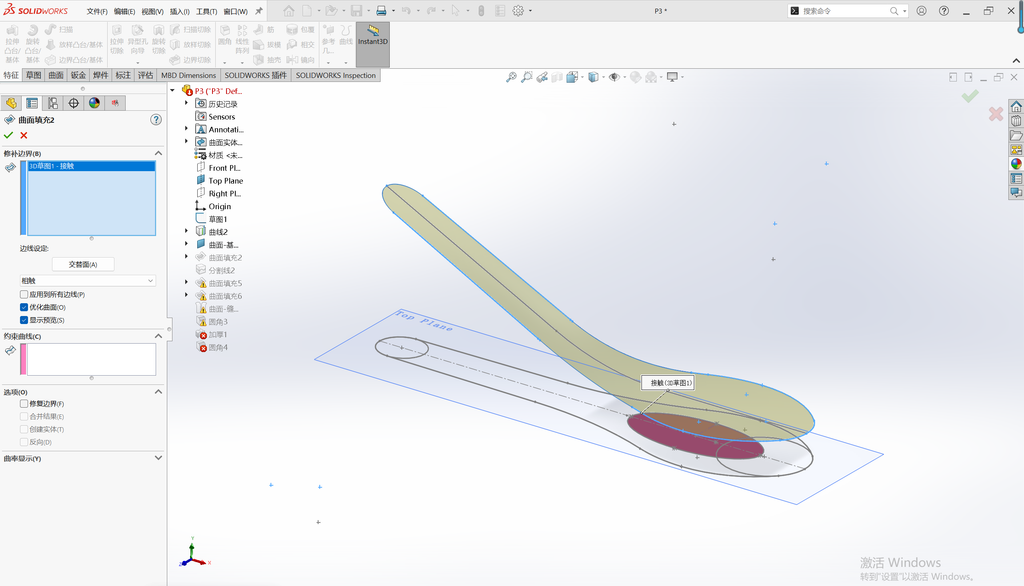Collapse the 修补边界 section
This screenshot has height=586, width=1024.
pos(158,153)
